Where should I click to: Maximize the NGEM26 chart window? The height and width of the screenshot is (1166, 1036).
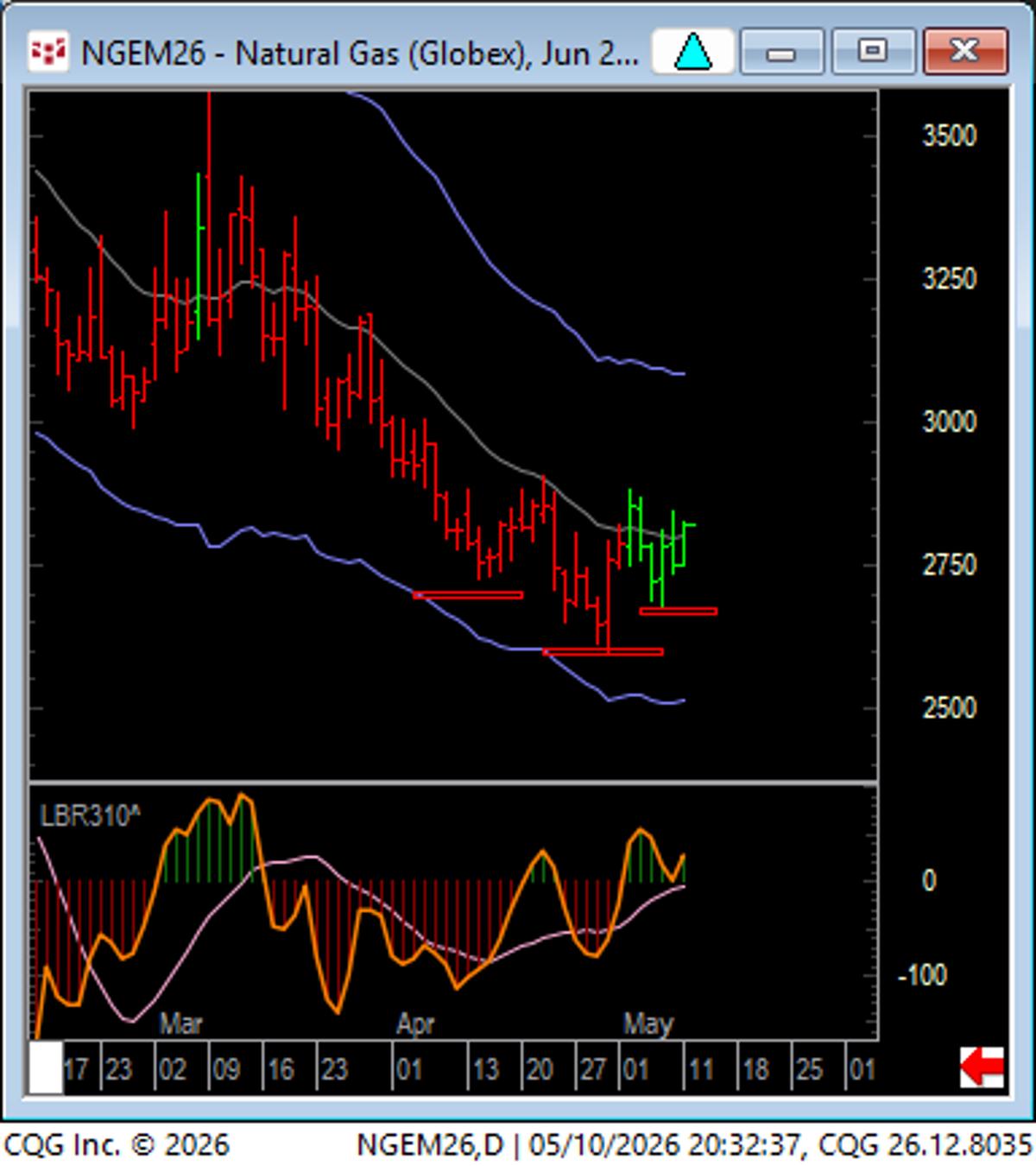coord(872,52)
